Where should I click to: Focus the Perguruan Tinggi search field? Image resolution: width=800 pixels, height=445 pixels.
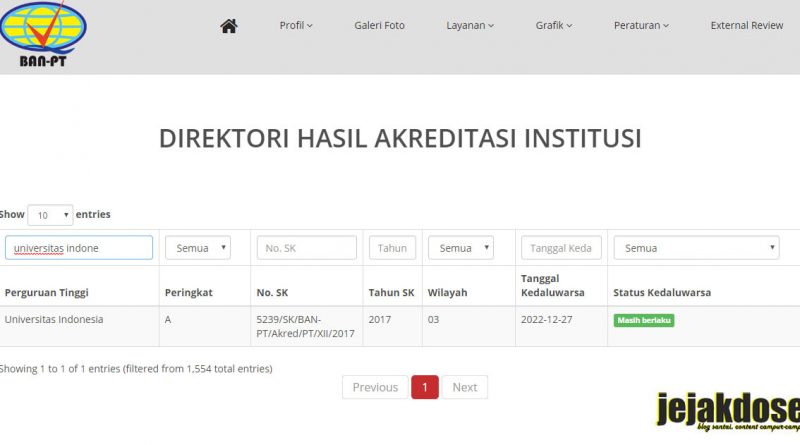[79, 248]
